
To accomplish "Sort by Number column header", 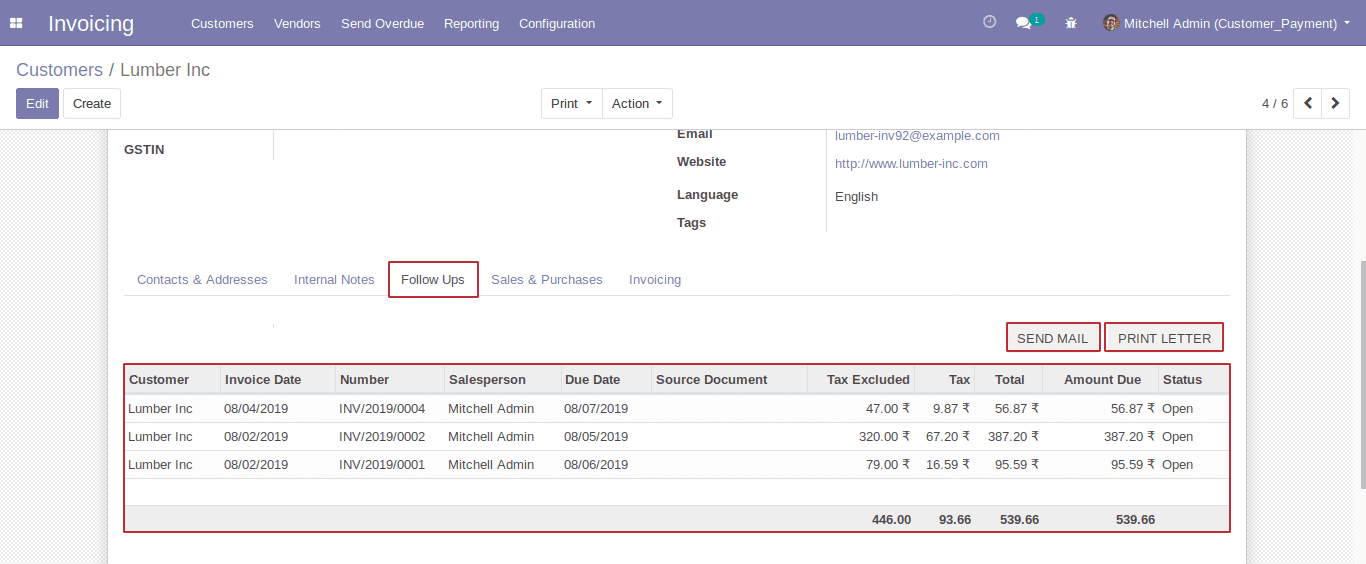I will [390, 380].
